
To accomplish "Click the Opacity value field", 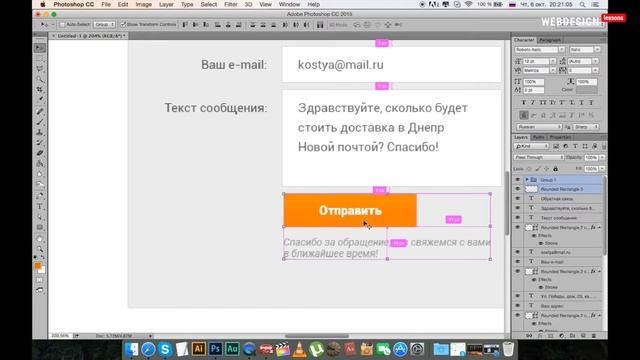I will pyautogui.click(x=591, y=157).
